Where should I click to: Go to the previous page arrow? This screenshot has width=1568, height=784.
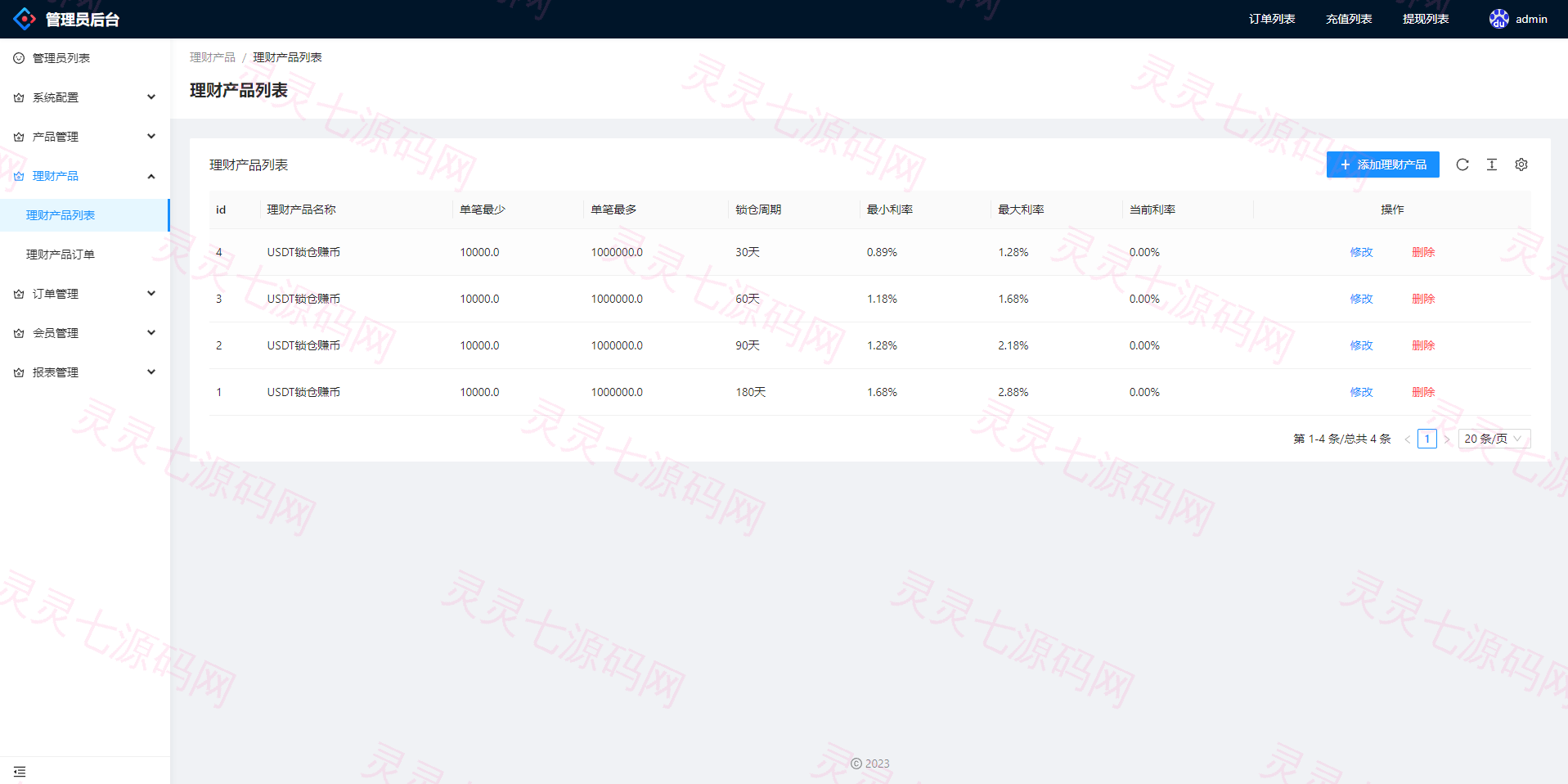(1408, 439)
